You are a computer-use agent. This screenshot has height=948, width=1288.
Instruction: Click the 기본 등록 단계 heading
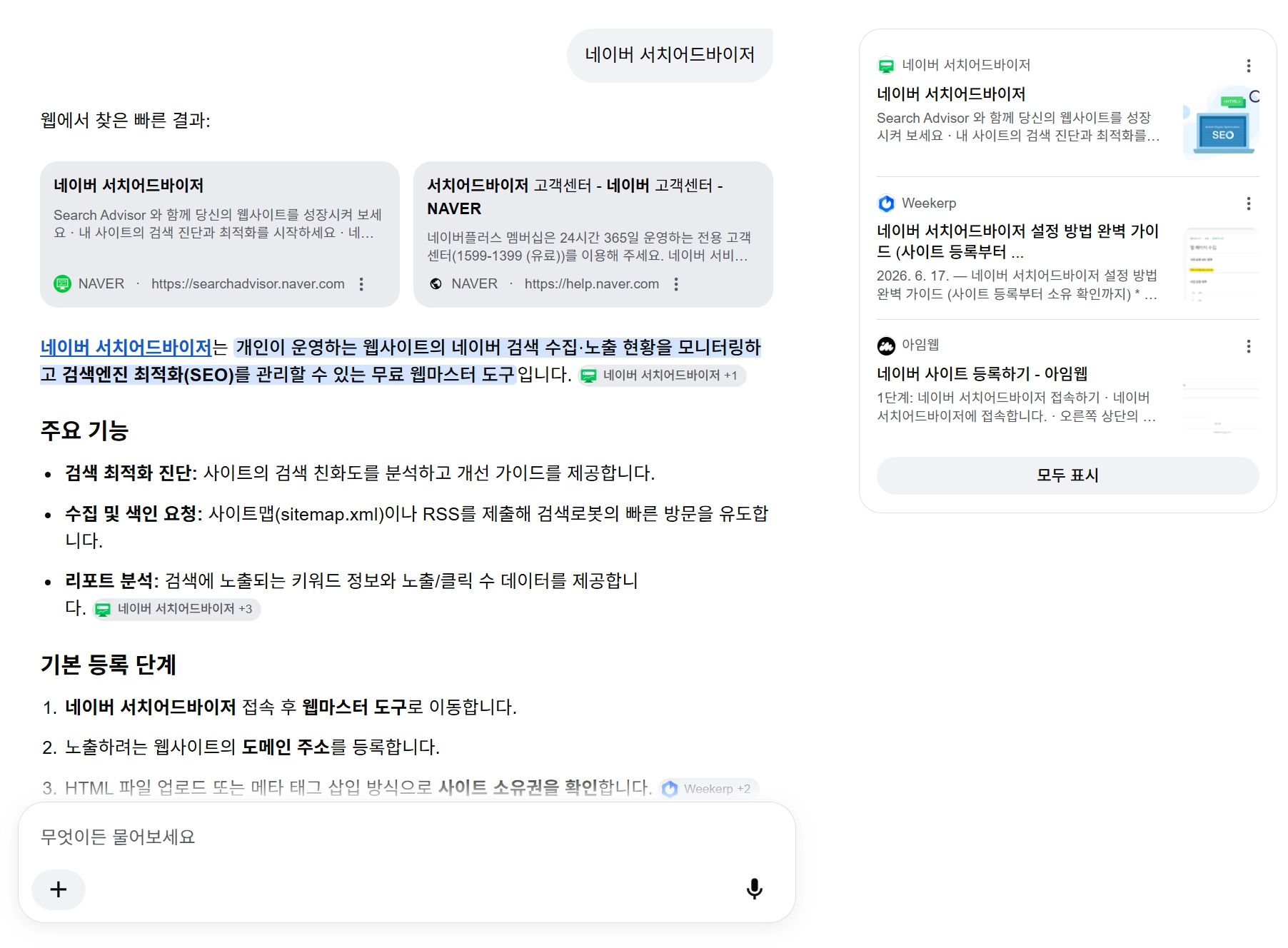[x=108, y=665]
